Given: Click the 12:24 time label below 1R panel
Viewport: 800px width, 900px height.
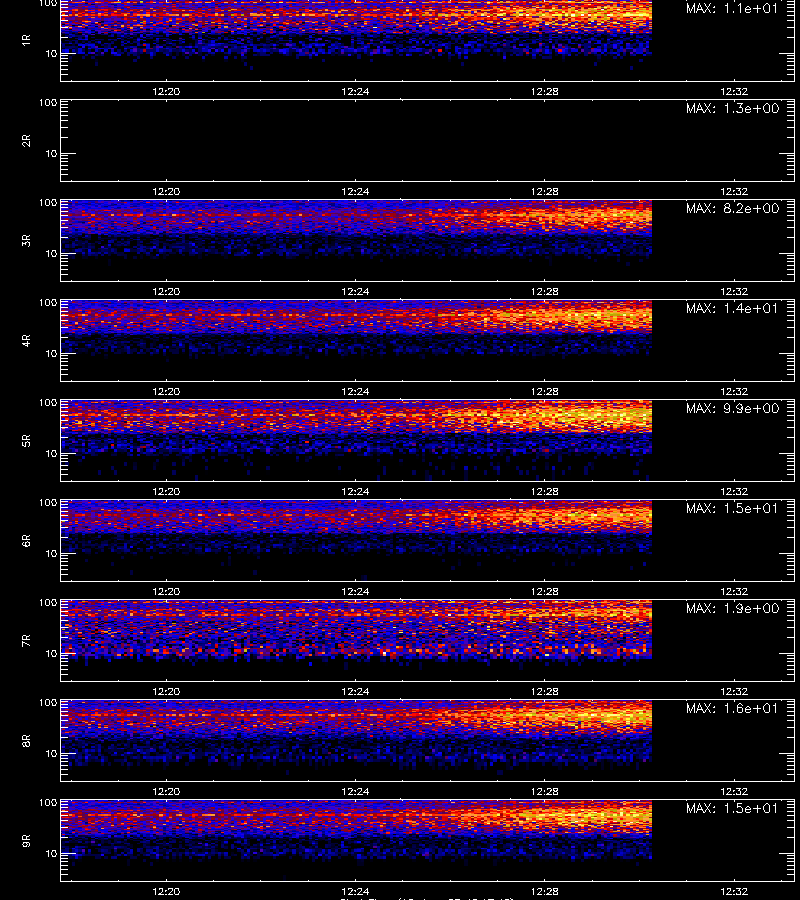Looking at the screenshot, I should [x=355, y=91].
